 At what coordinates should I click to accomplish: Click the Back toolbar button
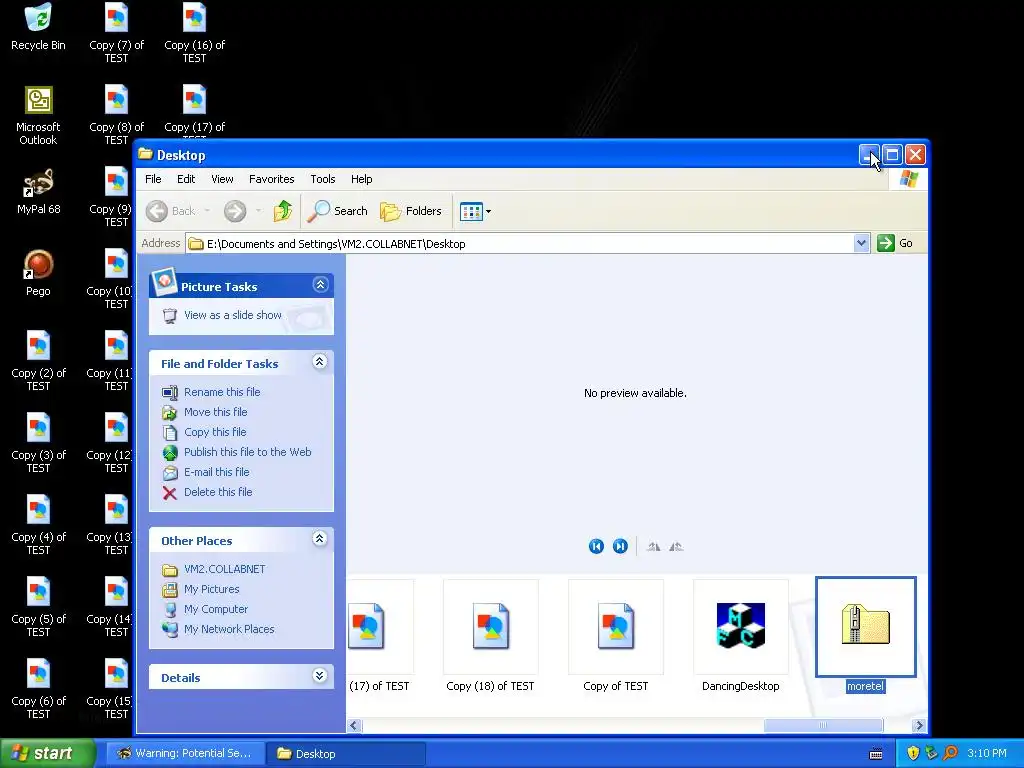(x=170, y=211)
